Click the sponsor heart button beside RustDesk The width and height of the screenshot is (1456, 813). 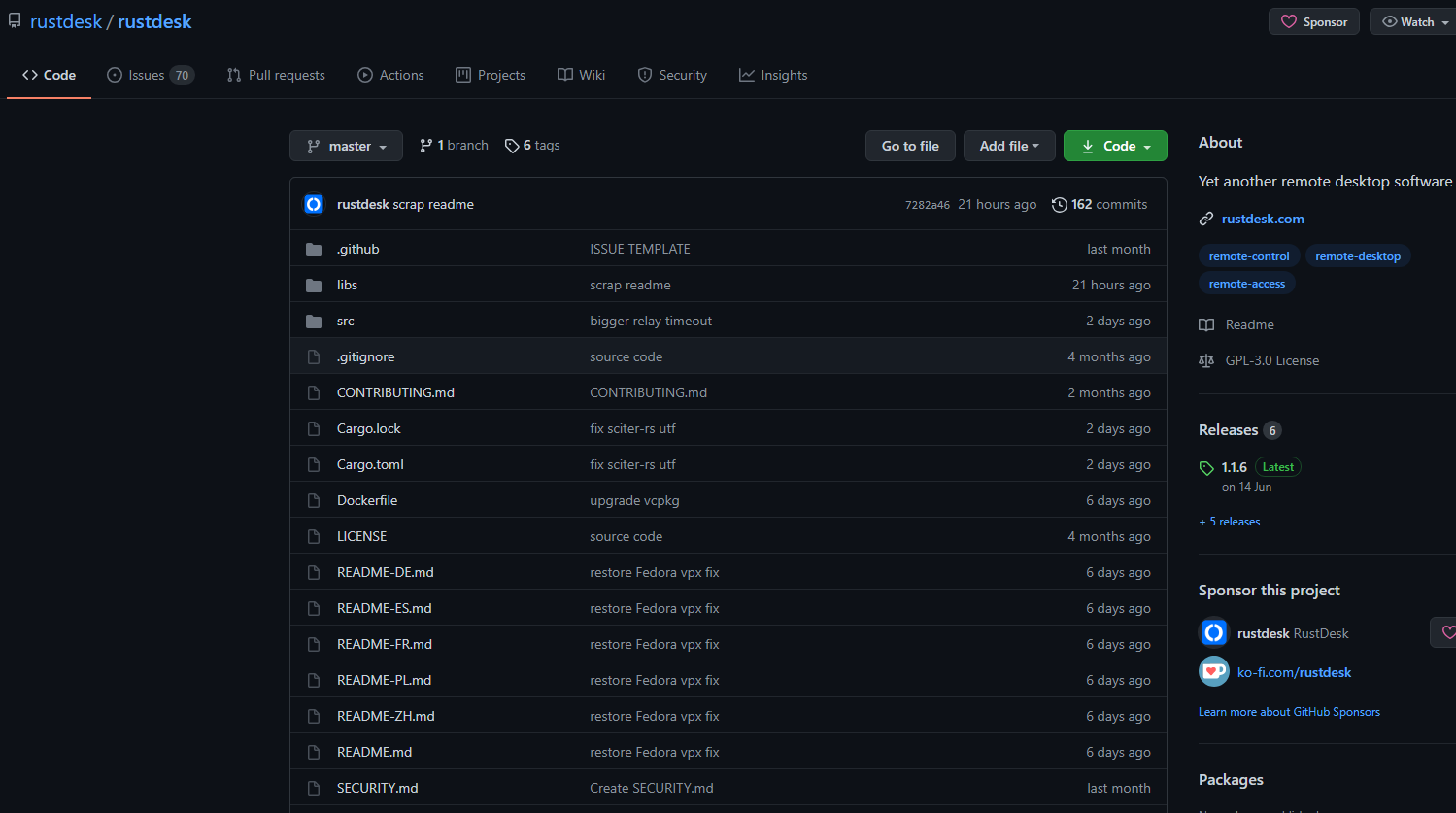[x=1443, y=632]
